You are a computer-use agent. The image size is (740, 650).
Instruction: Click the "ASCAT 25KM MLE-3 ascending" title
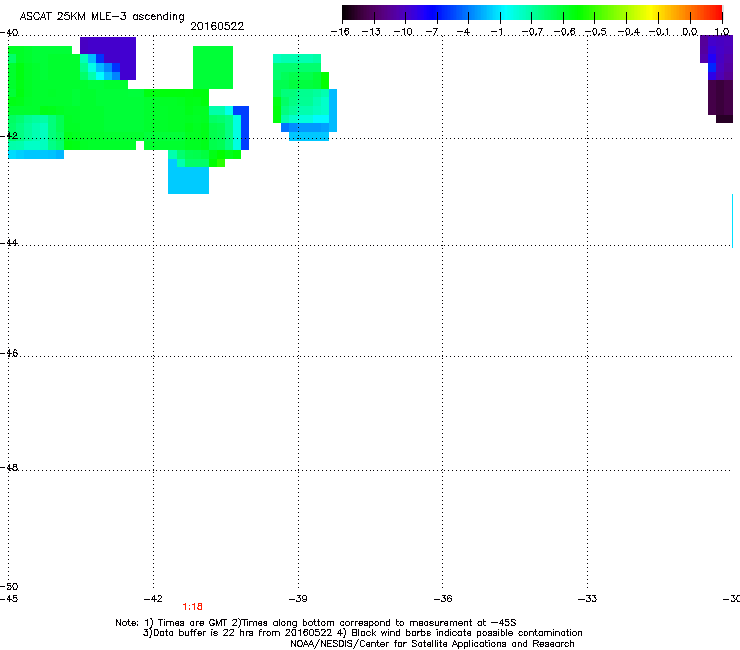(102, 16)
